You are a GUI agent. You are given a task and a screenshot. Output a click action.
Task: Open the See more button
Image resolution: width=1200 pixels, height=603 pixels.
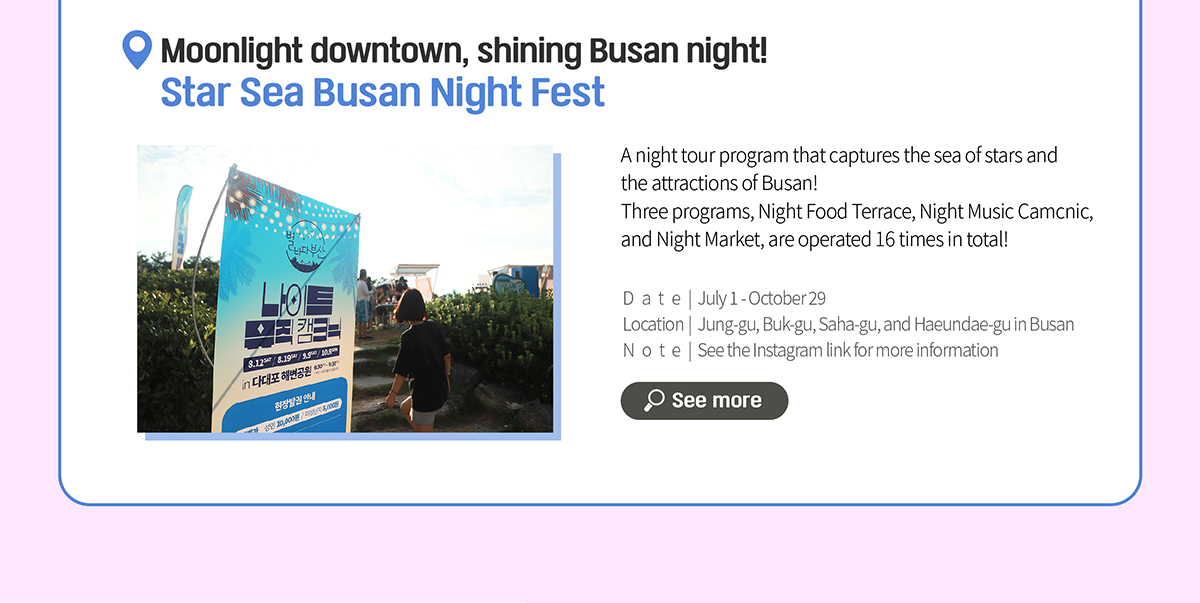coord(704,401)
